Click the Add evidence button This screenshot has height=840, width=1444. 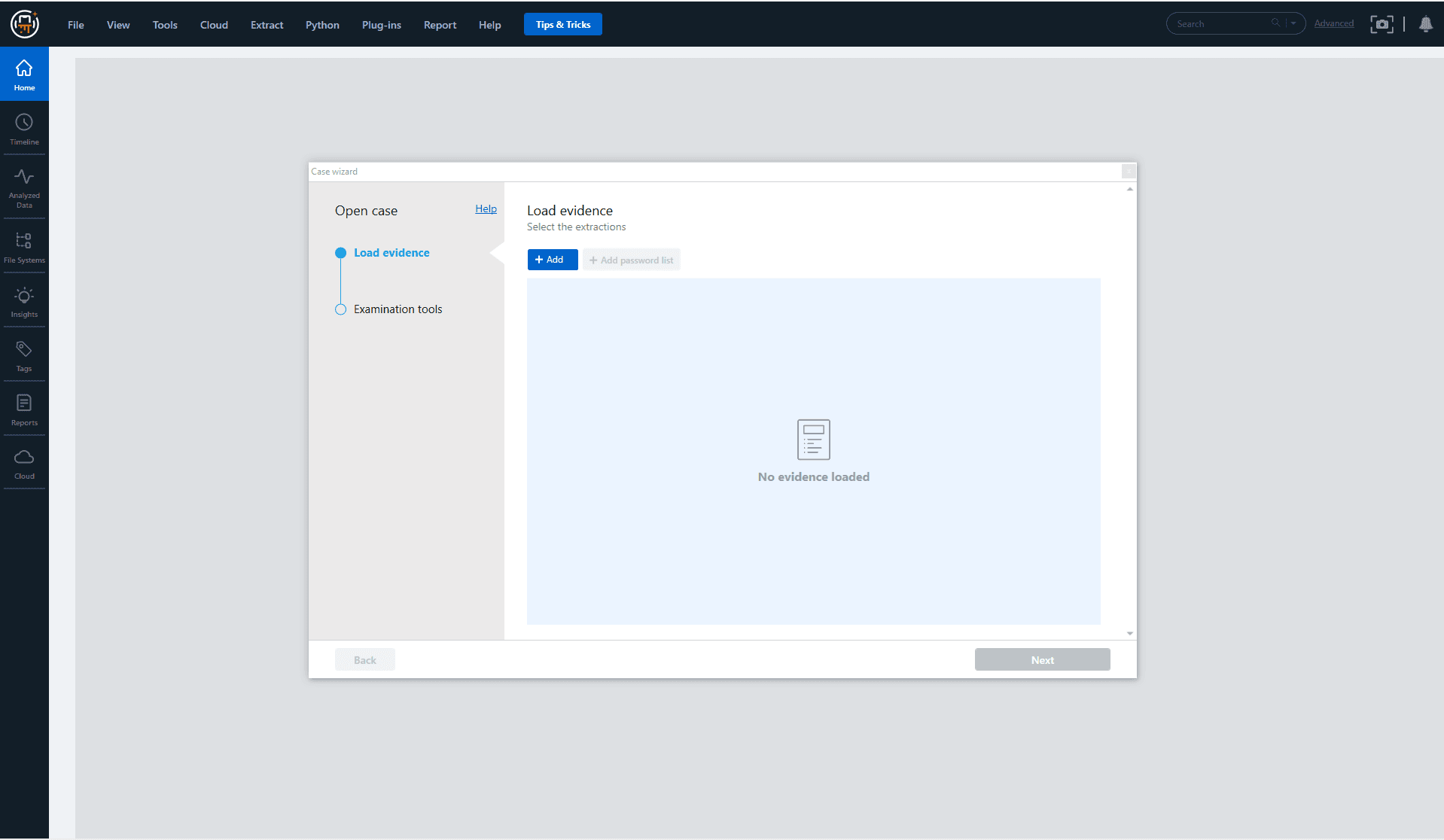(552, 260)
